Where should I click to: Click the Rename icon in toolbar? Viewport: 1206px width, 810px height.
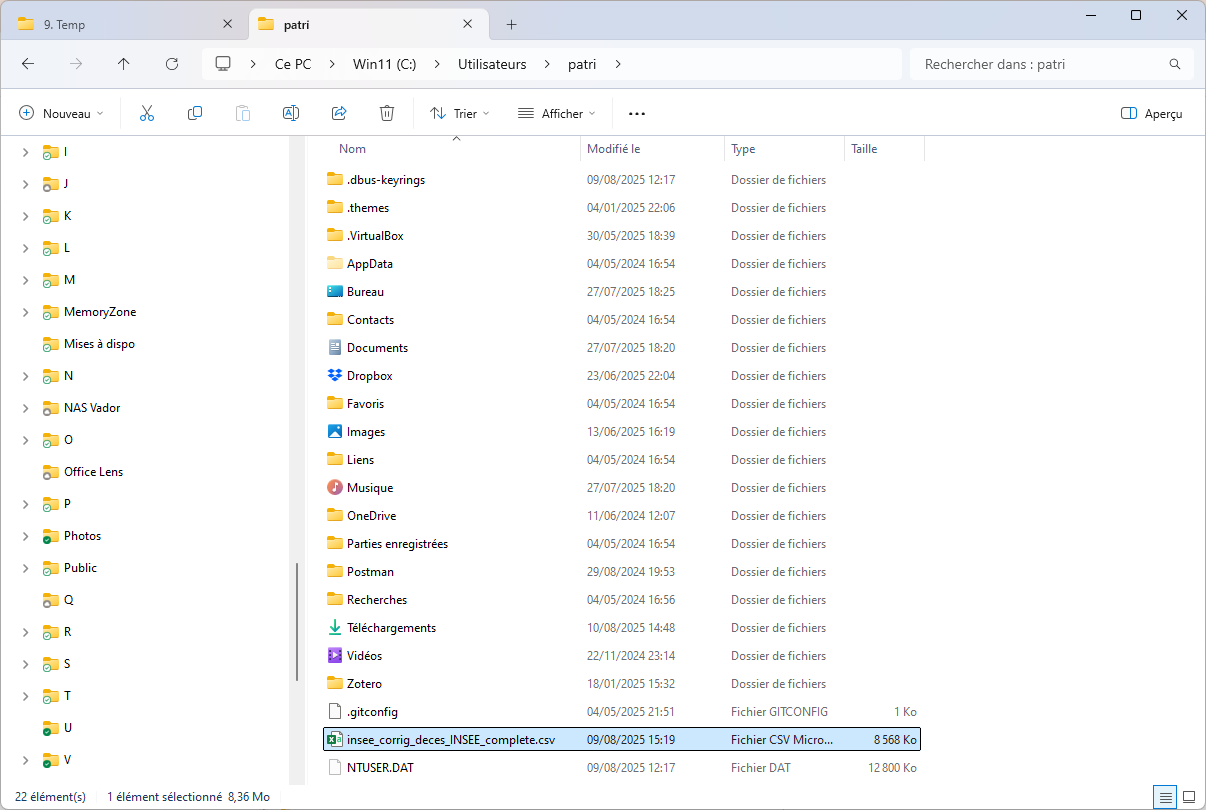(291, 113)
